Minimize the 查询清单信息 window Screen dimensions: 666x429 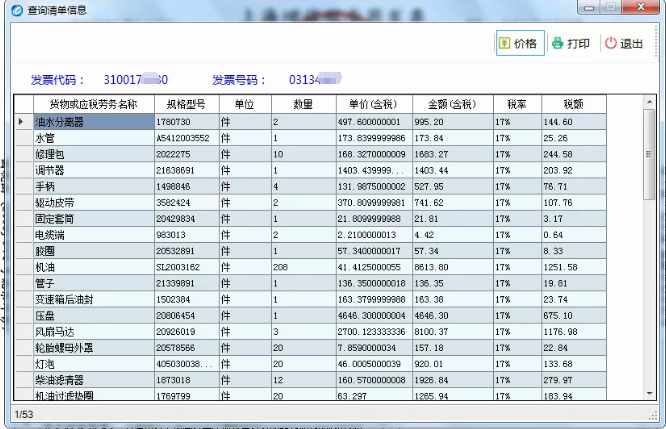tap(589, 7)
